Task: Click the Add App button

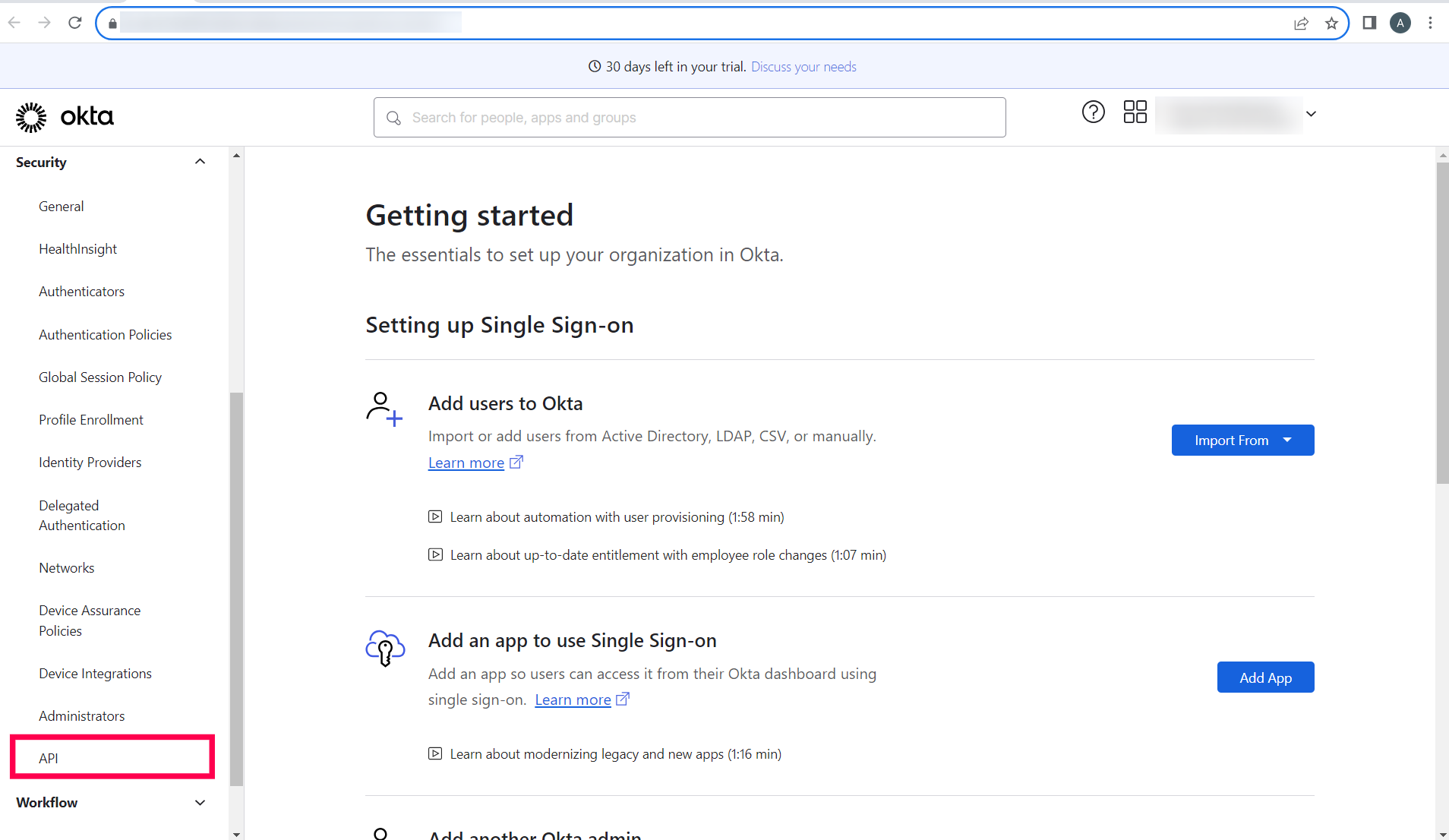Action: 1265,677
